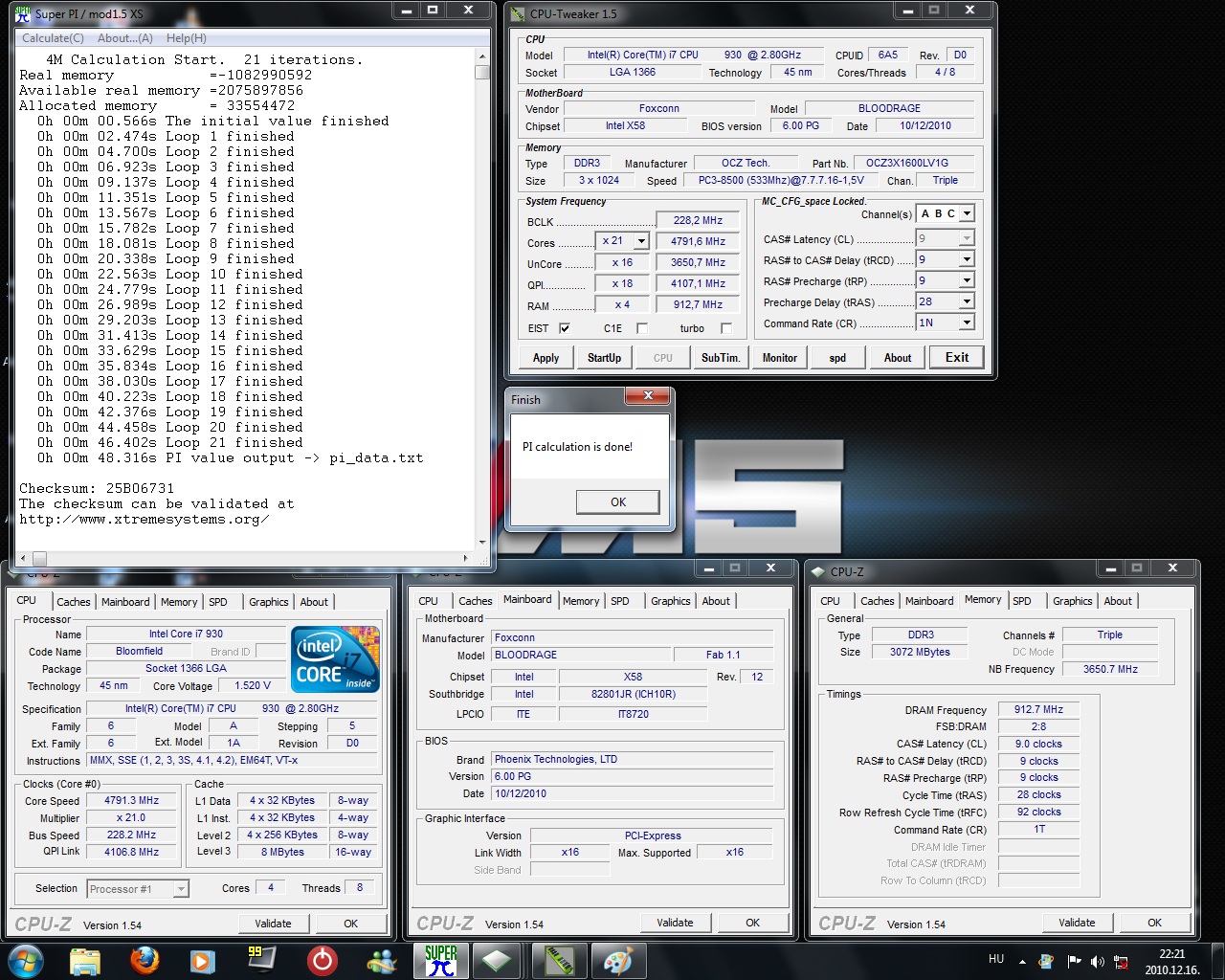1225x980 pixels.
Task: Click OK in the Finish dialog
Action: pos(618,502)
